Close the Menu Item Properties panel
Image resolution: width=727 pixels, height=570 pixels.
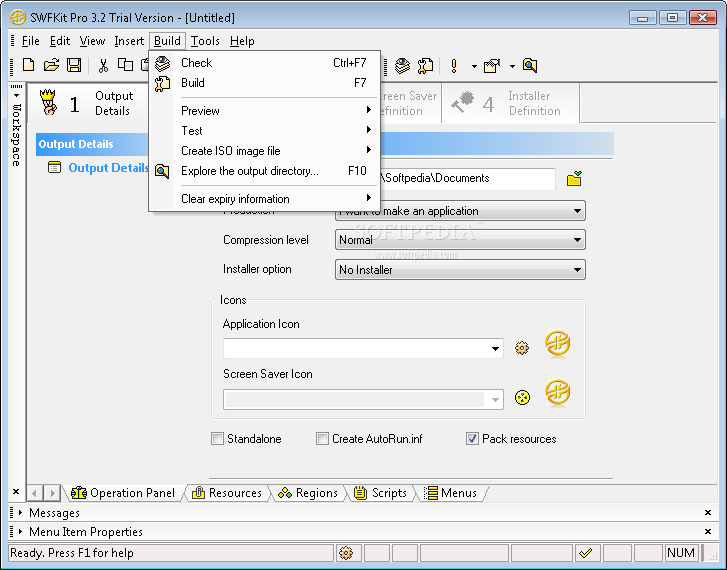pyautogui.click(x=708, y=532)
